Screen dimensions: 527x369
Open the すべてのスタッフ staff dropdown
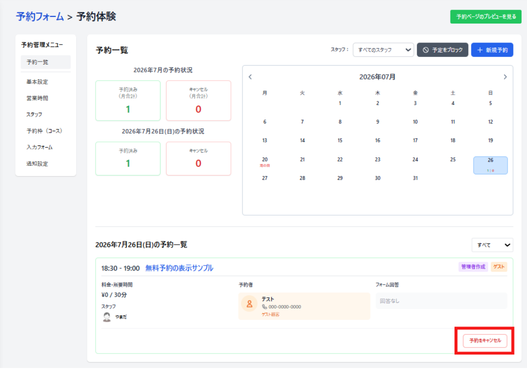pos(383,50)
